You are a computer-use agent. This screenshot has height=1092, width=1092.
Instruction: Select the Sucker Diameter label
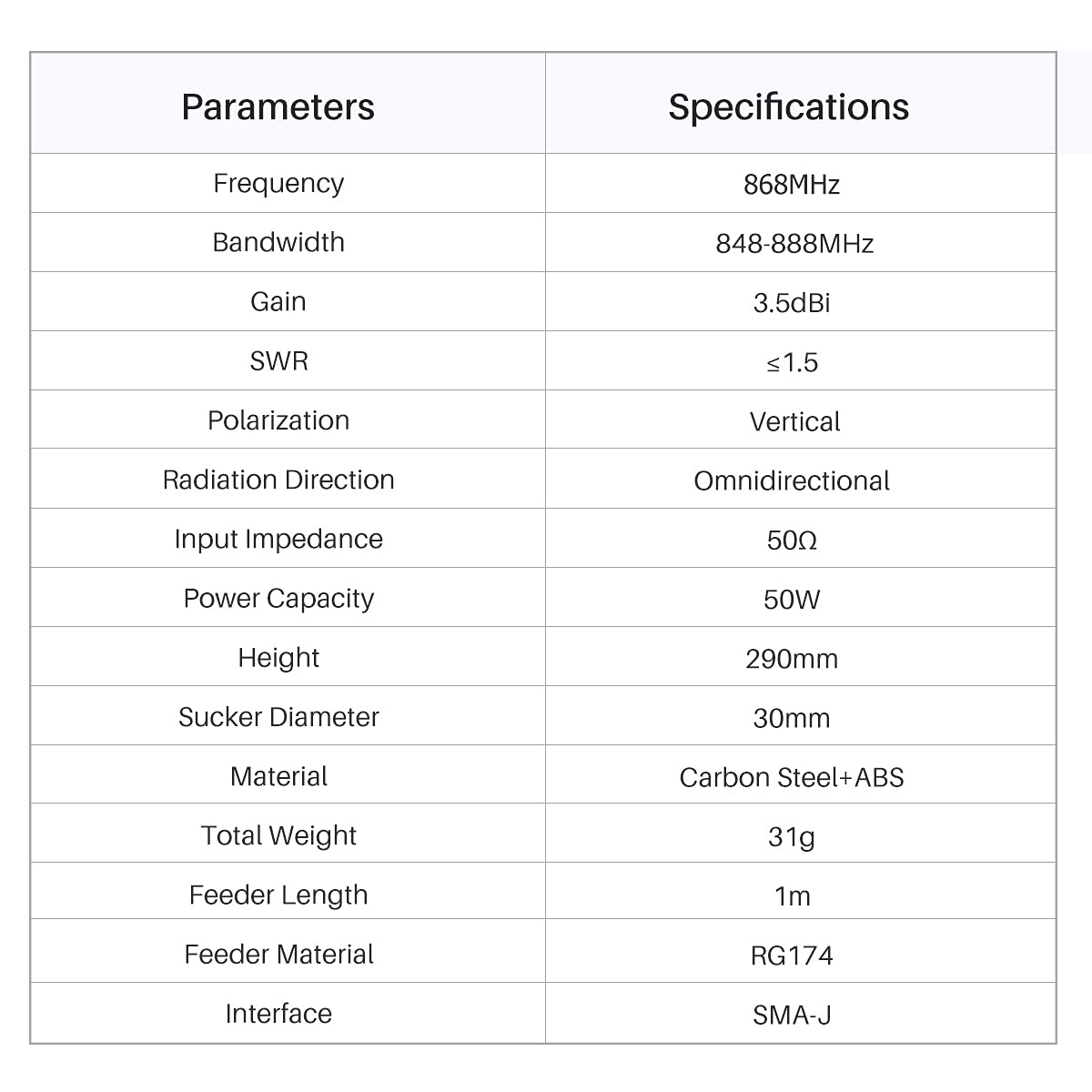point(278,717)
